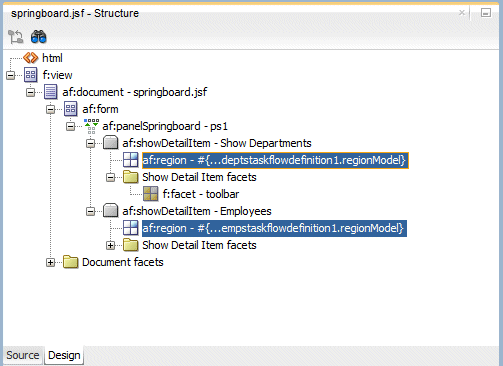This screenshot has height=366, width=503.
Task: Select the af:form row
Action: click(100, 109)
